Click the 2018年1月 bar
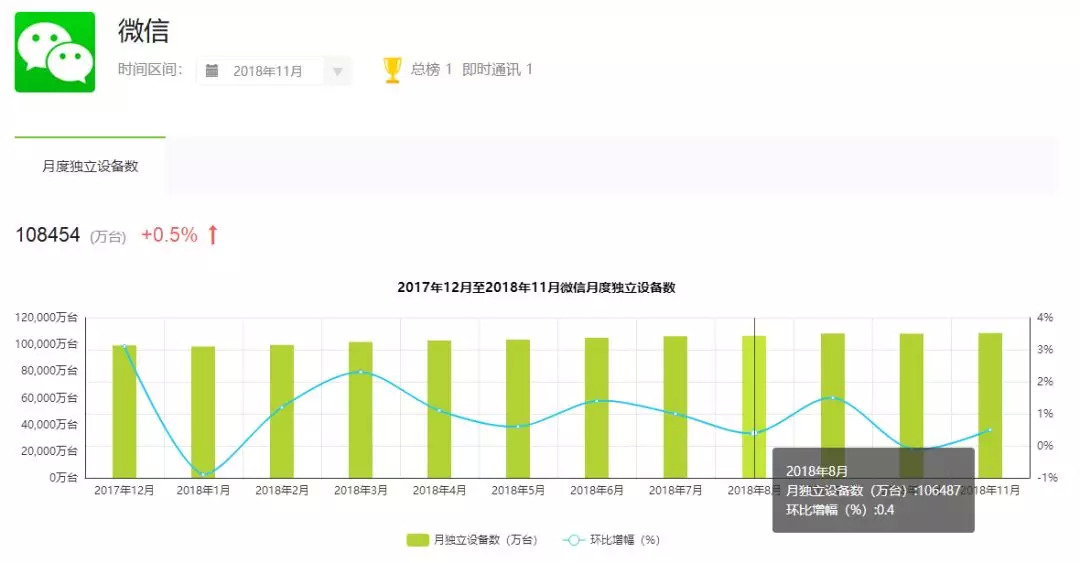The width and height of the screenshot is (1080, 563). tap(203, 412)
